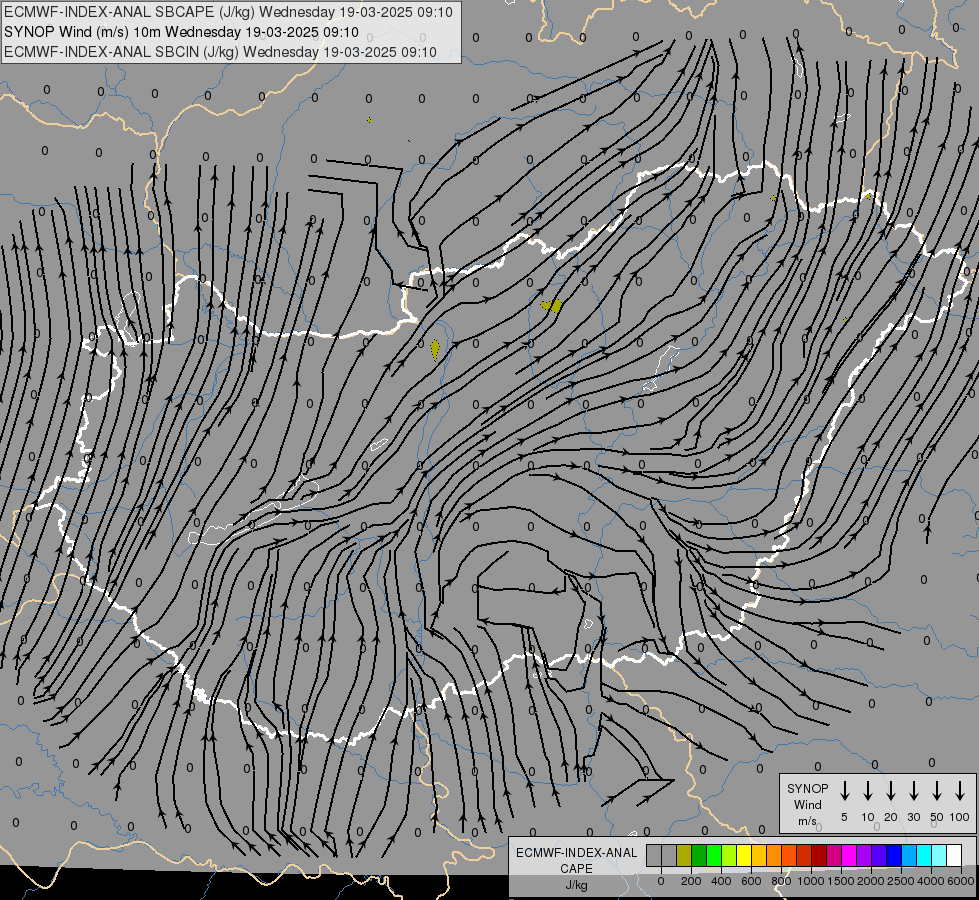979x900 pixels.
Task: Pick the amber swatch left of 800
Action: tap(759, 855)
